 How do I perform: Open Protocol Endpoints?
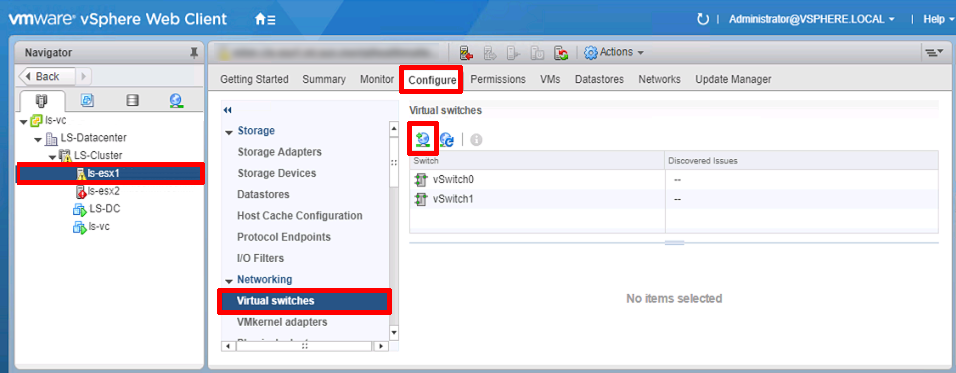click(284, 237)
